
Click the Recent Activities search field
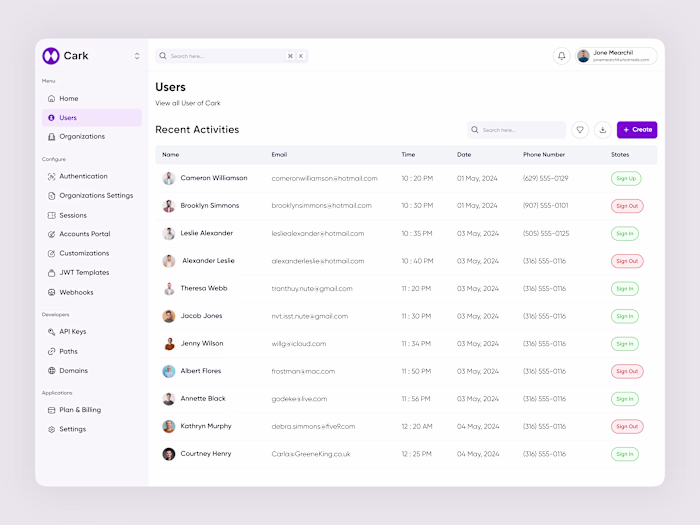pos(517,130)
